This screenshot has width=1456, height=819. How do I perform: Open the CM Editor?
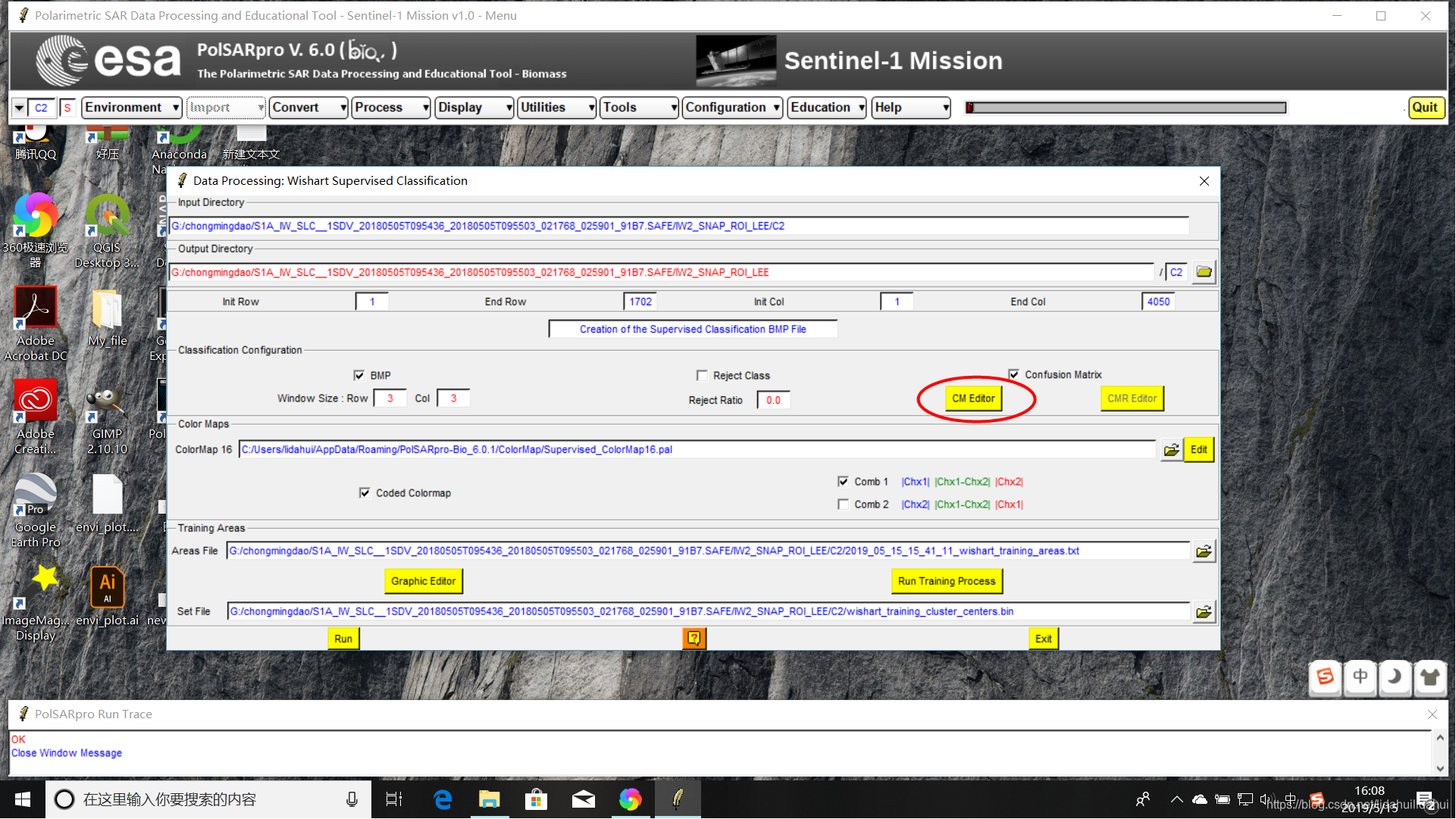973,399
